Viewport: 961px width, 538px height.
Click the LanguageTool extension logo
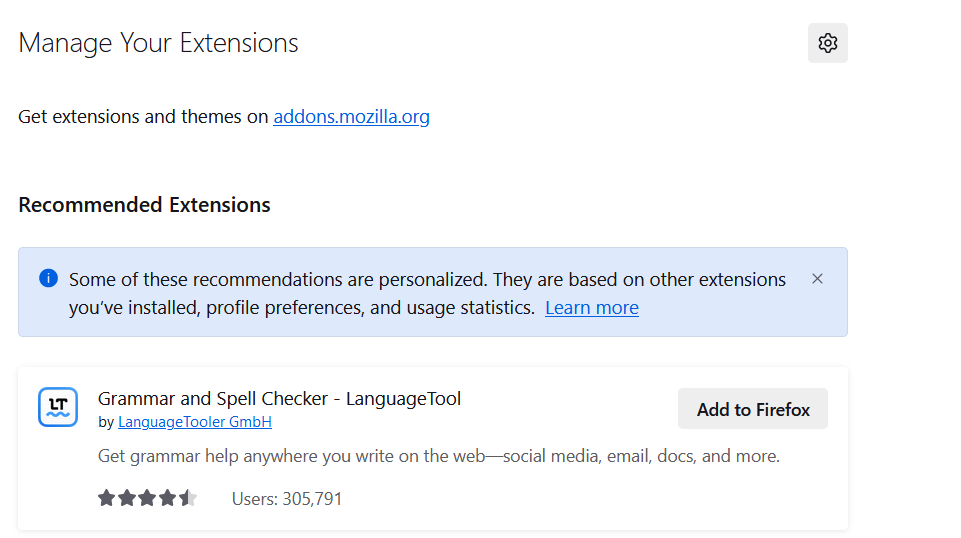[x=58, y=408]
